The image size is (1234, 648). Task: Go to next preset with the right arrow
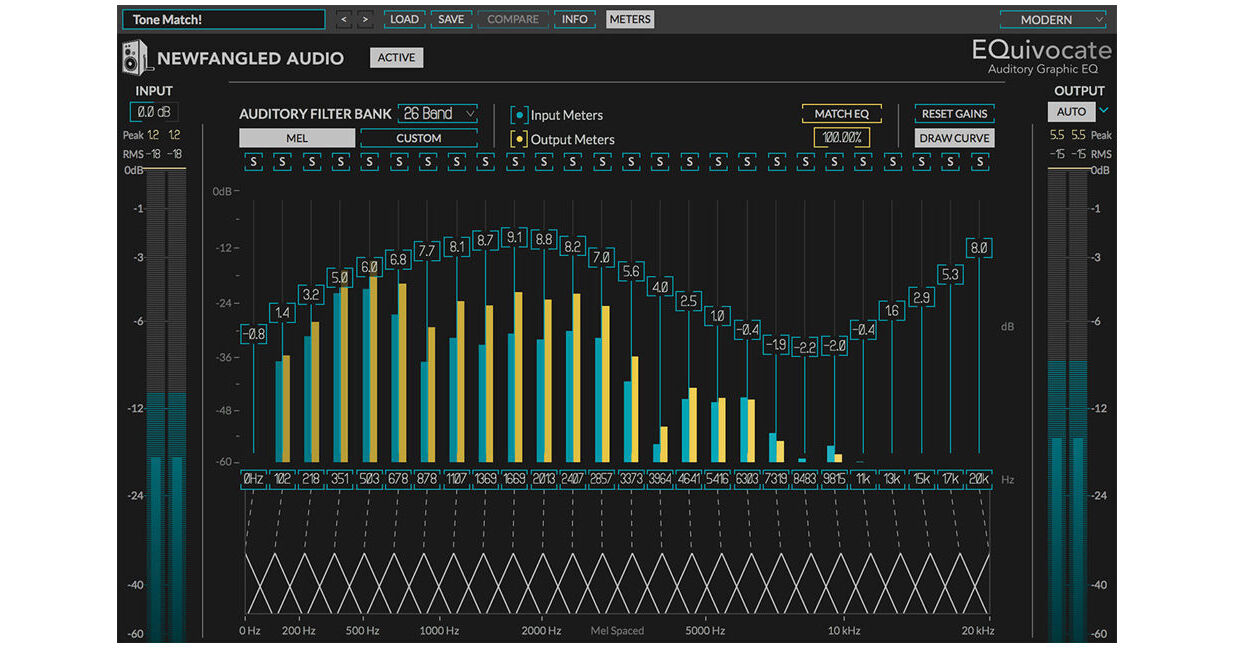365,19
